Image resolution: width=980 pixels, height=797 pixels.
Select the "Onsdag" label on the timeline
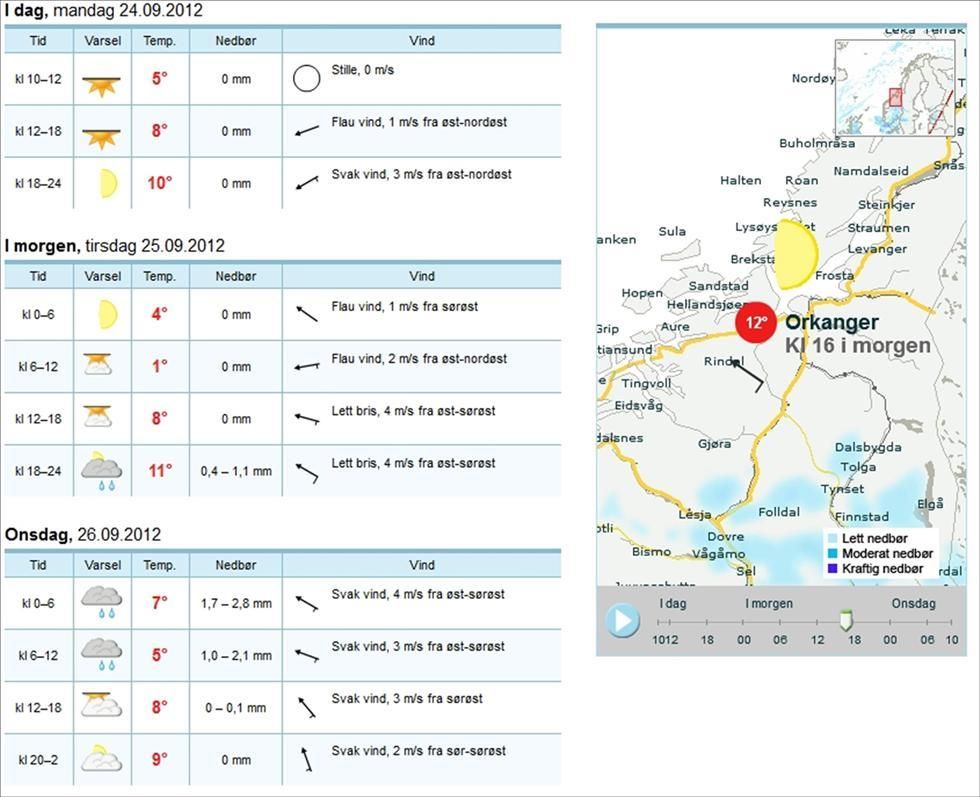[914, 603]
